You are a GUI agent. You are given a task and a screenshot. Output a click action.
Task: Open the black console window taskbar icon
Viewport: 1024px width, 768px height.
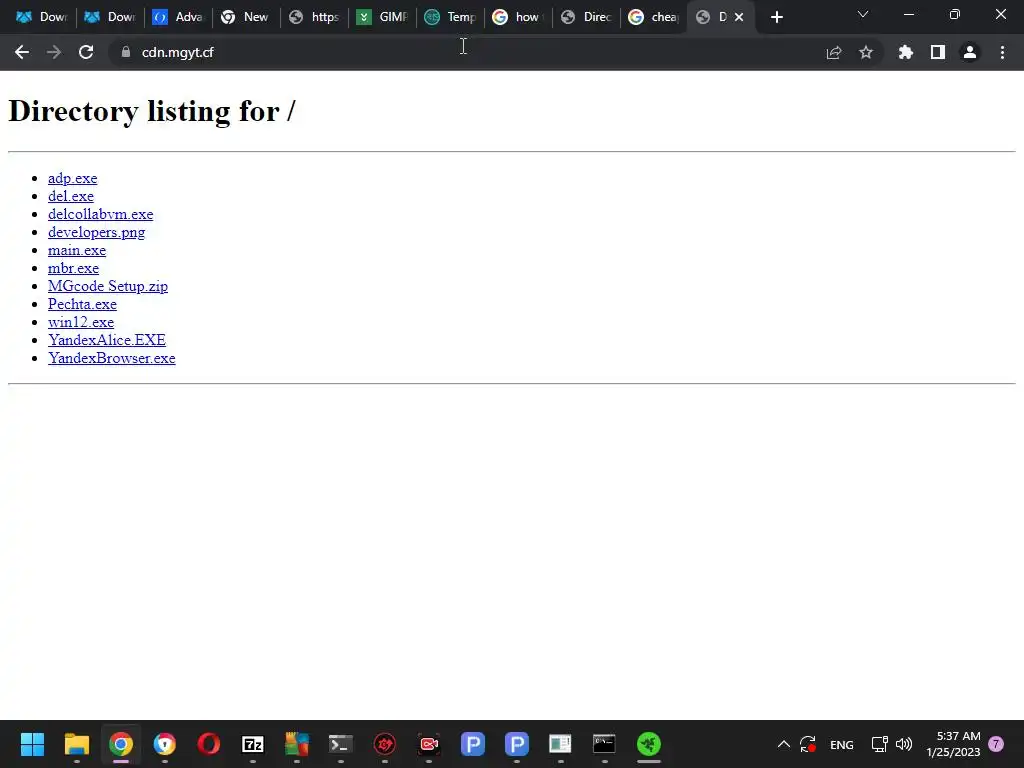[x=604, y=744]
